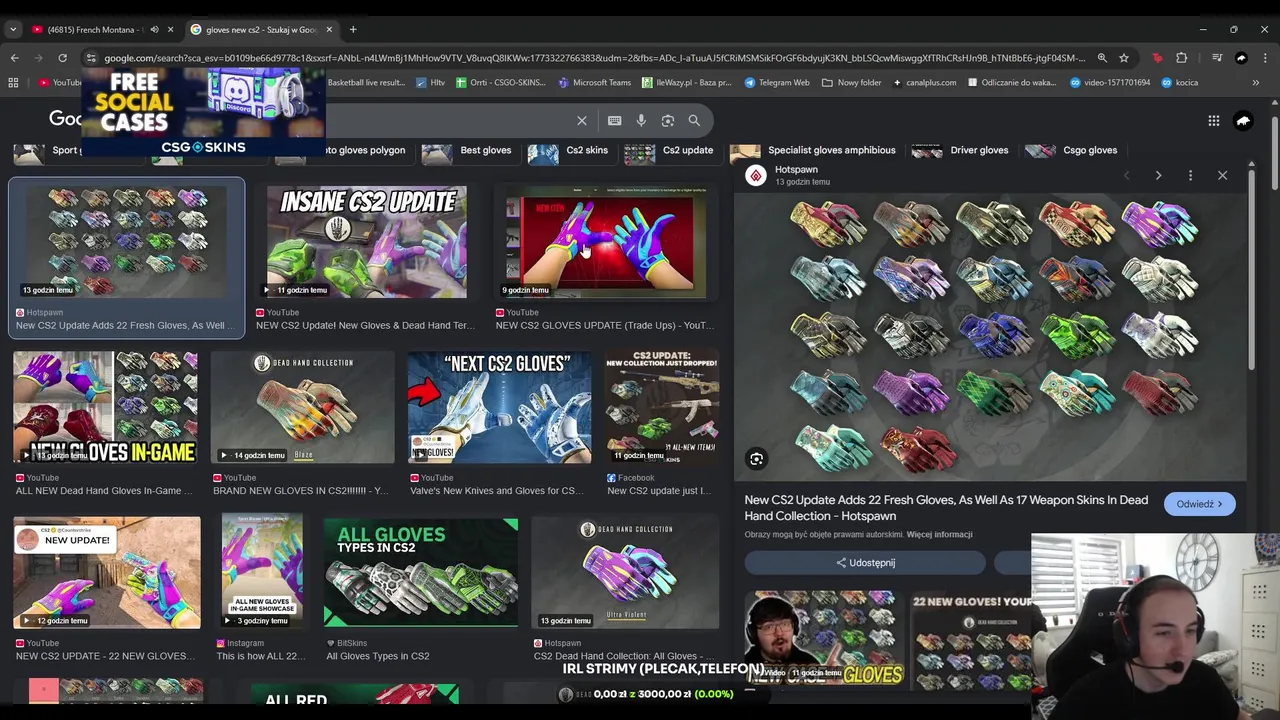This screenshot has height=720, width=1280.
Task: Close the 'gloves new cs2' Google tab
Action: [x=329, y=29]
